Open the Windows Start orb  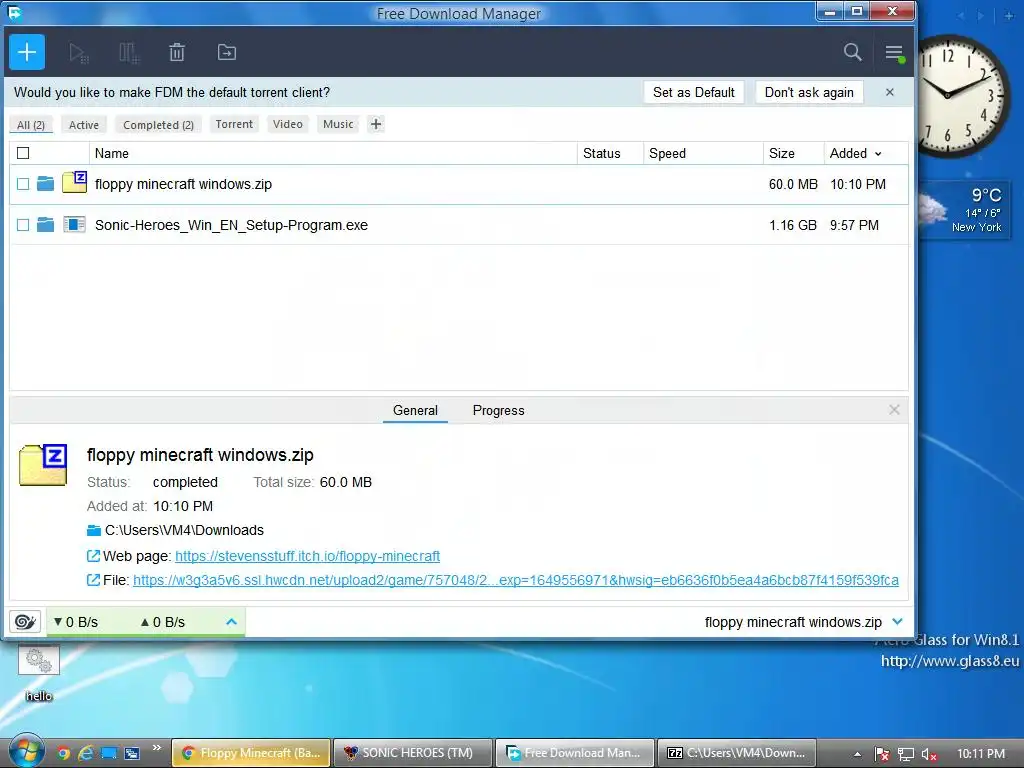(26, 751)
